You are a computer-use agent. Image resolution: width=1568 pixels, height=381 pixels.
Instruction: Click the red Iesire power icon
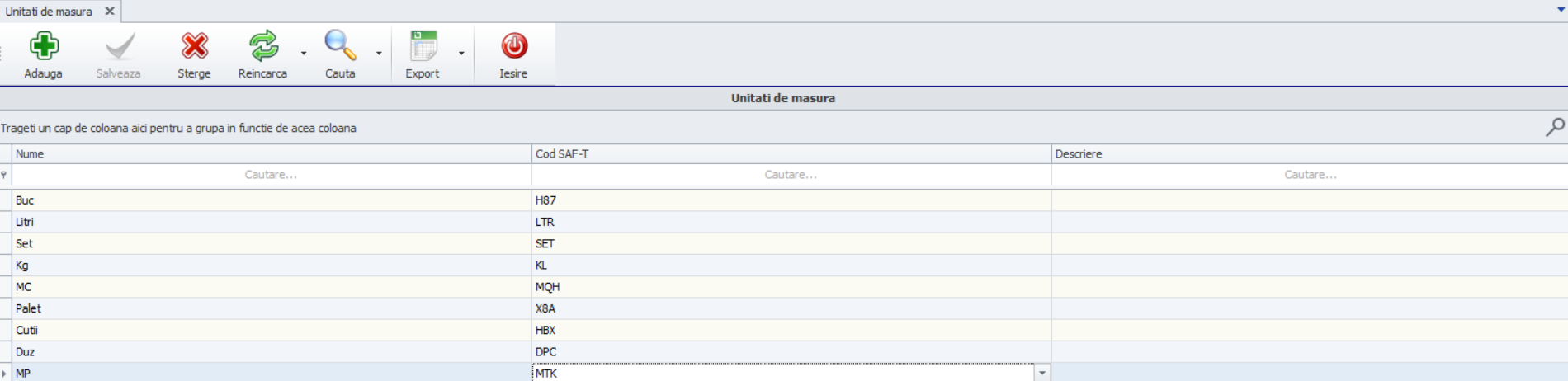tap(513, 46)
